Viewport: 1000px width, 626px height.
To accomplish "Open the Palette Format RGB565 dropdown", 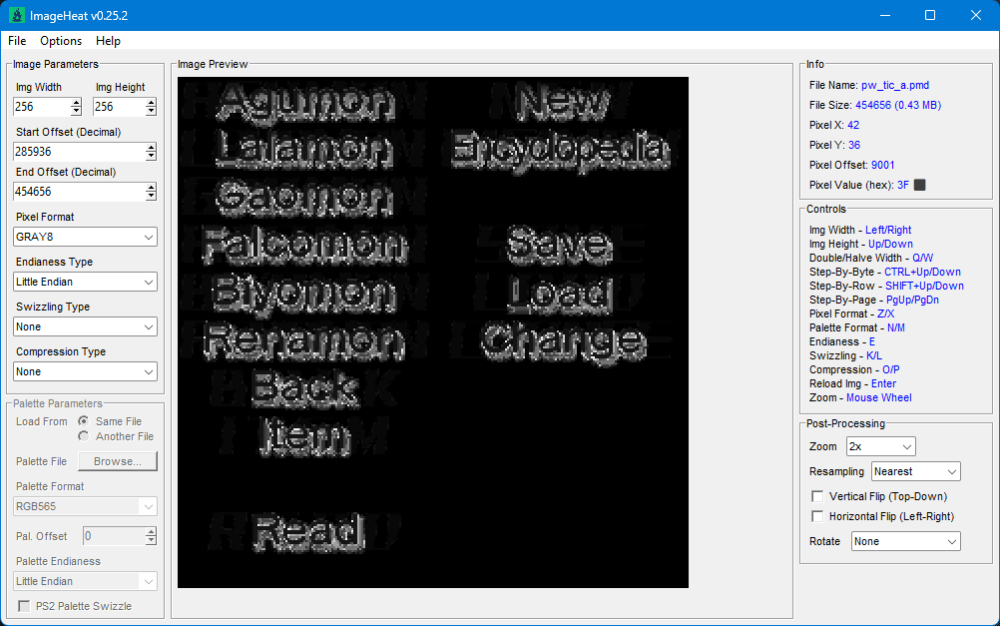I will click(x=85, y=506).
